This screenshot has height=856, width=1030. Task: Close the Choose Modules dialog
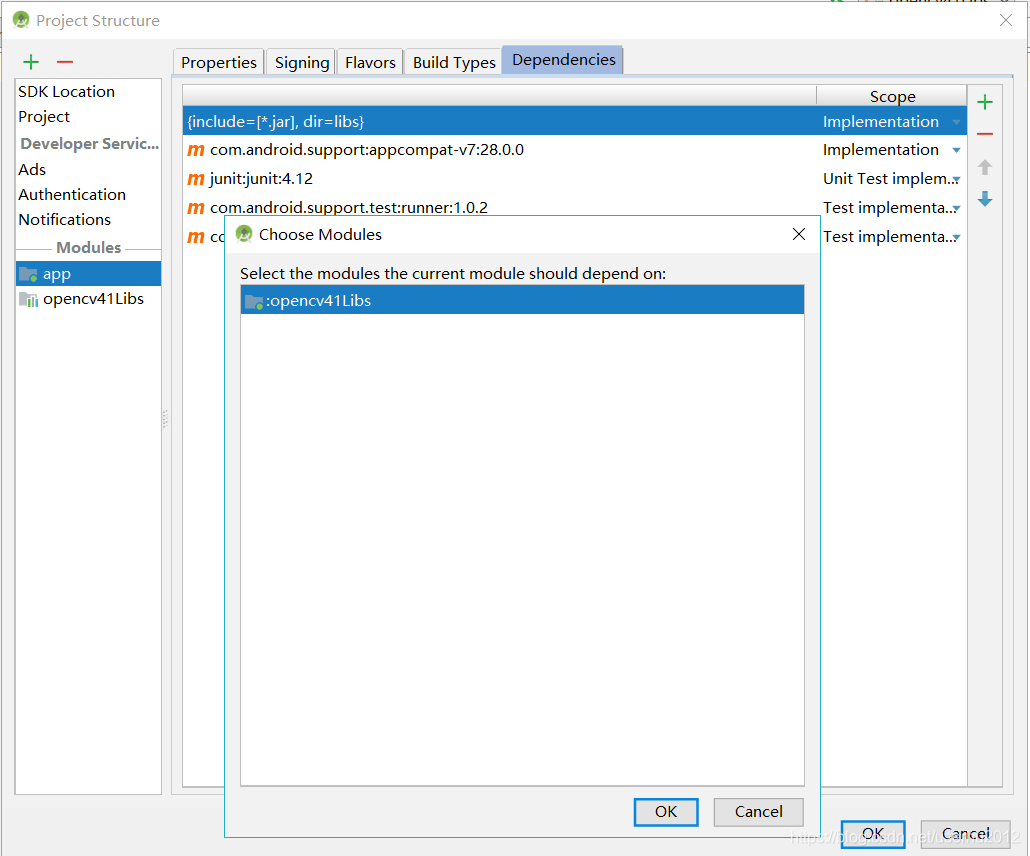pos(798,234)
